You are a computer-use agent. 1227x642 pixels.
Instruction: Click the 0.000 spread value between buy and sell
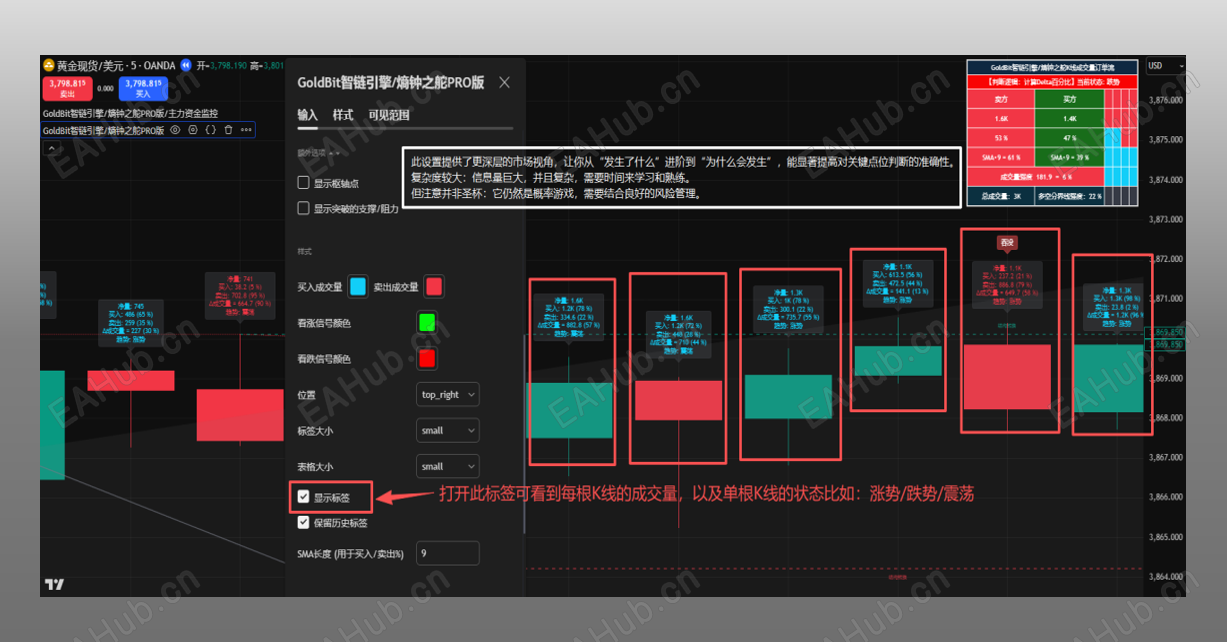pos(106,89)
